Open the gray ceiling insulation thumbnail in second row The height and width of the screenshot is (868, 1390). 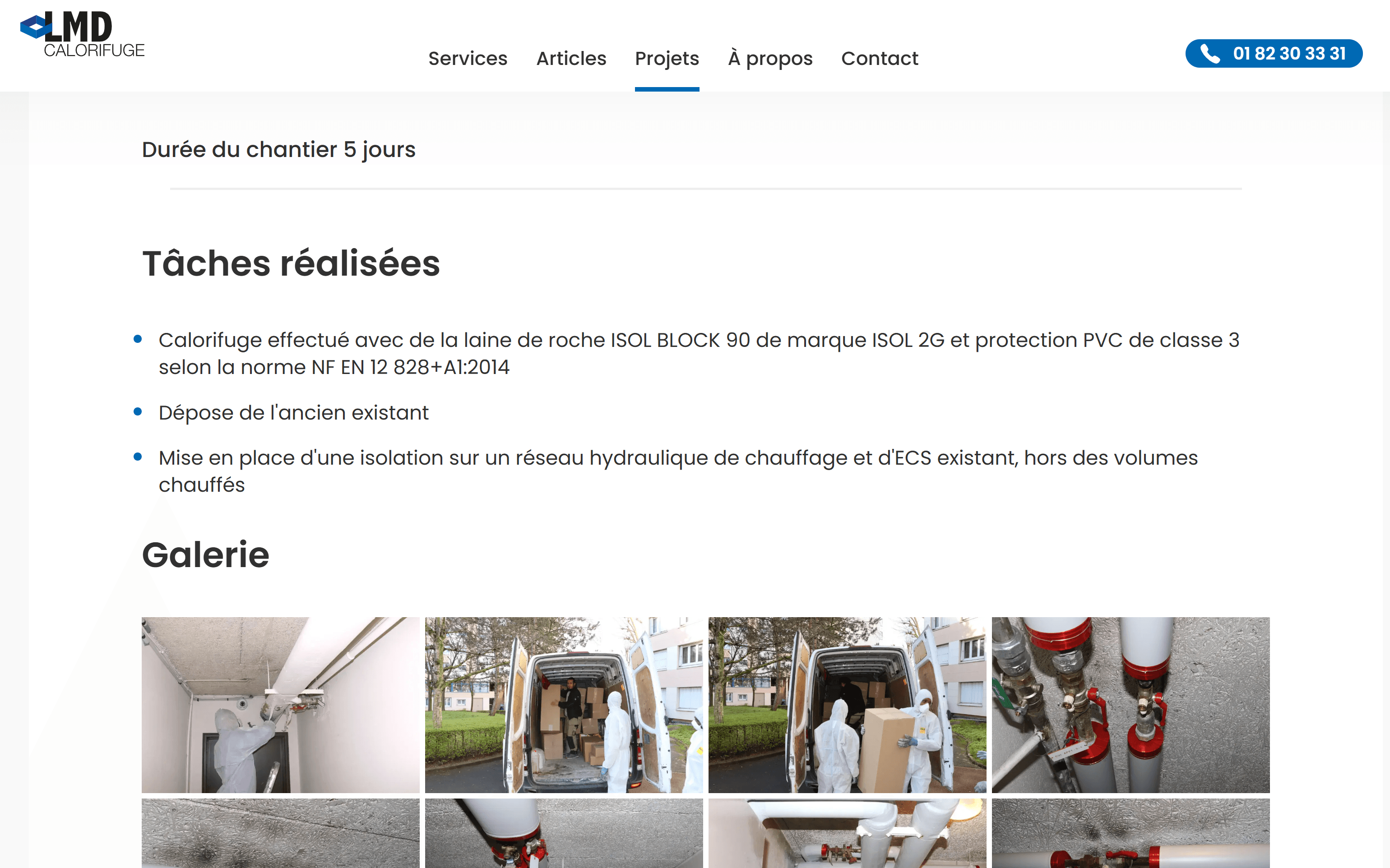click(x=280, y=833)
